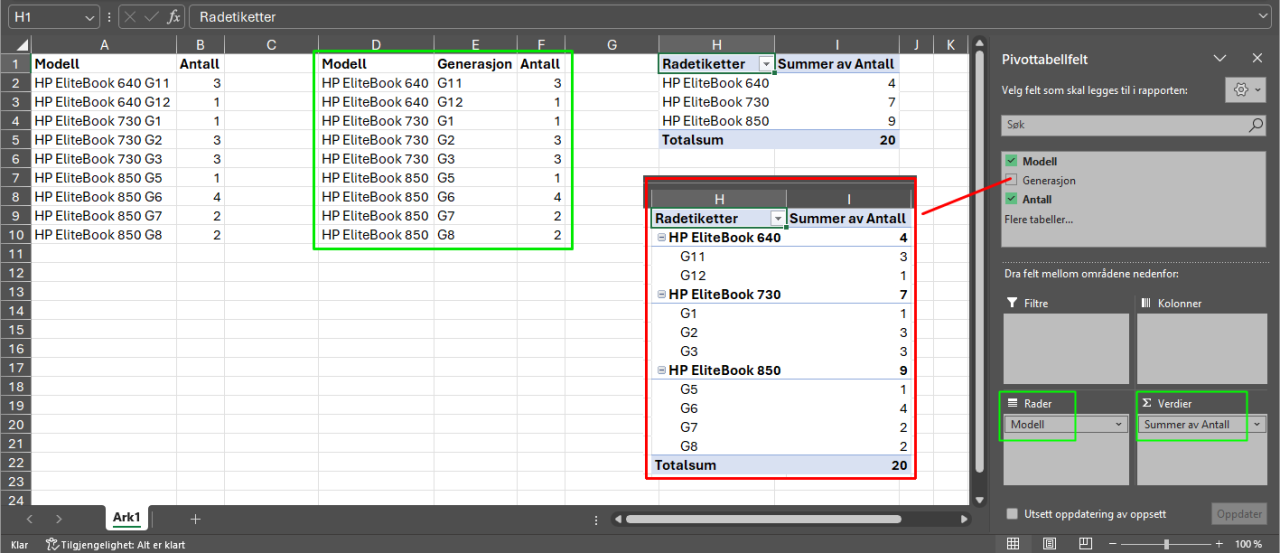This screenshot has width=1280, height=553.
Task: Click the vertical scrollbar of the sheet
Action: [981, 260]
